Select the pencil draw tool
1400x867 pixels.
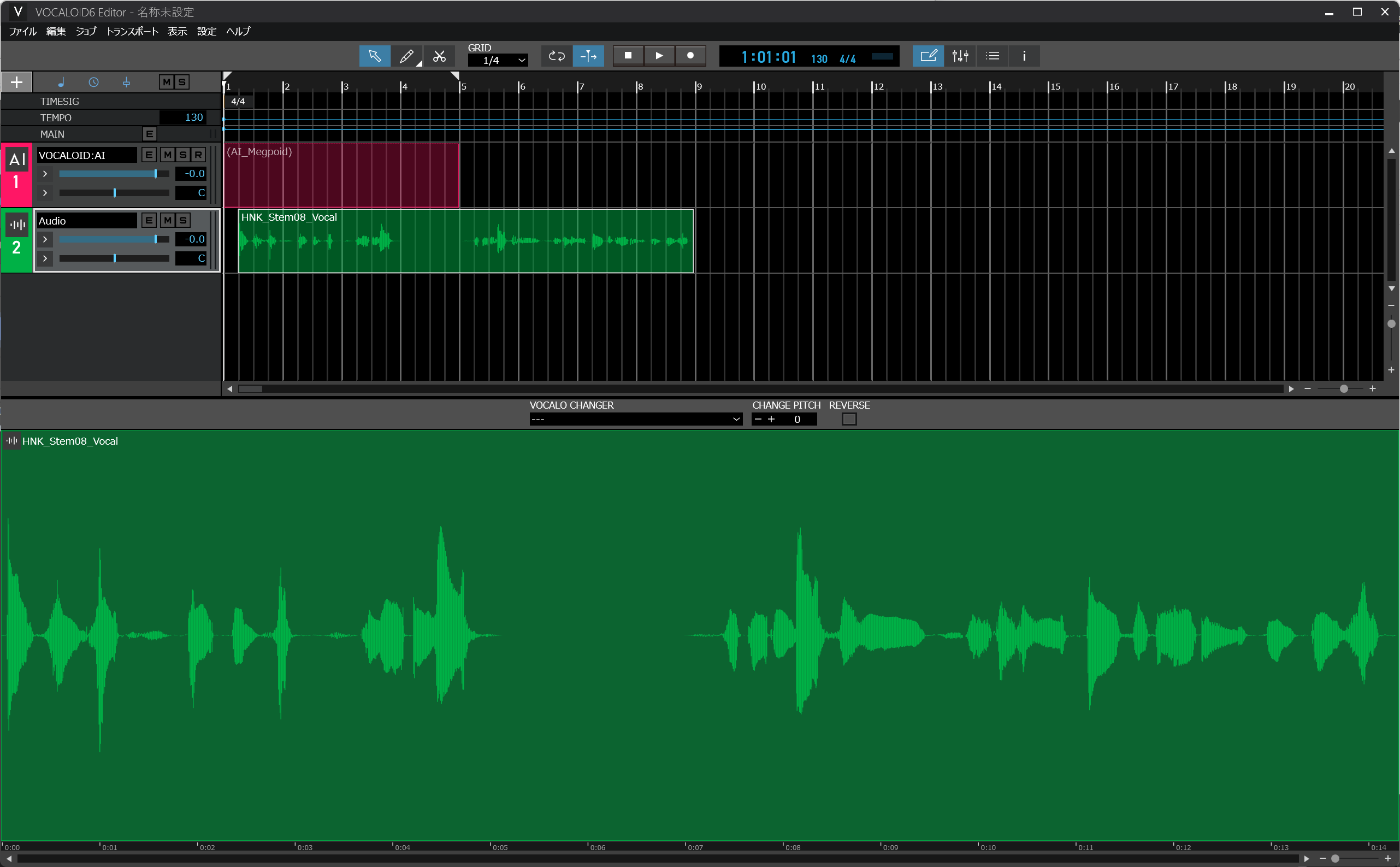coord(406,56)
